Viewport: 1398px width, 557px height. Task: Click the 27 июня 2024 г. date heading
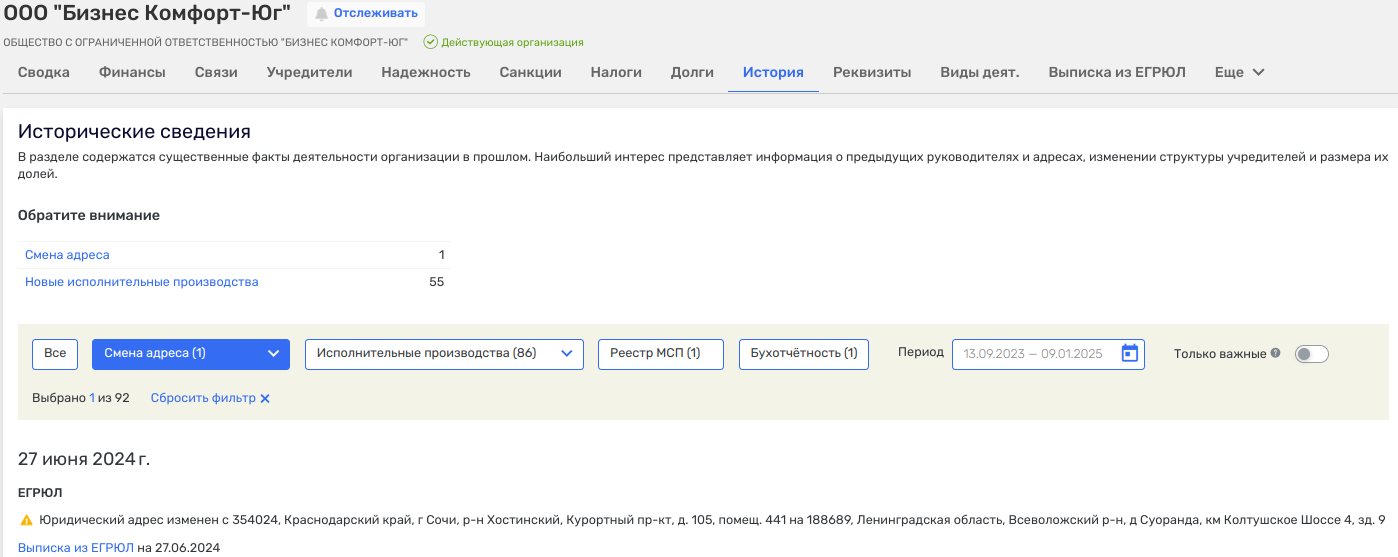[x=84, y=459]
